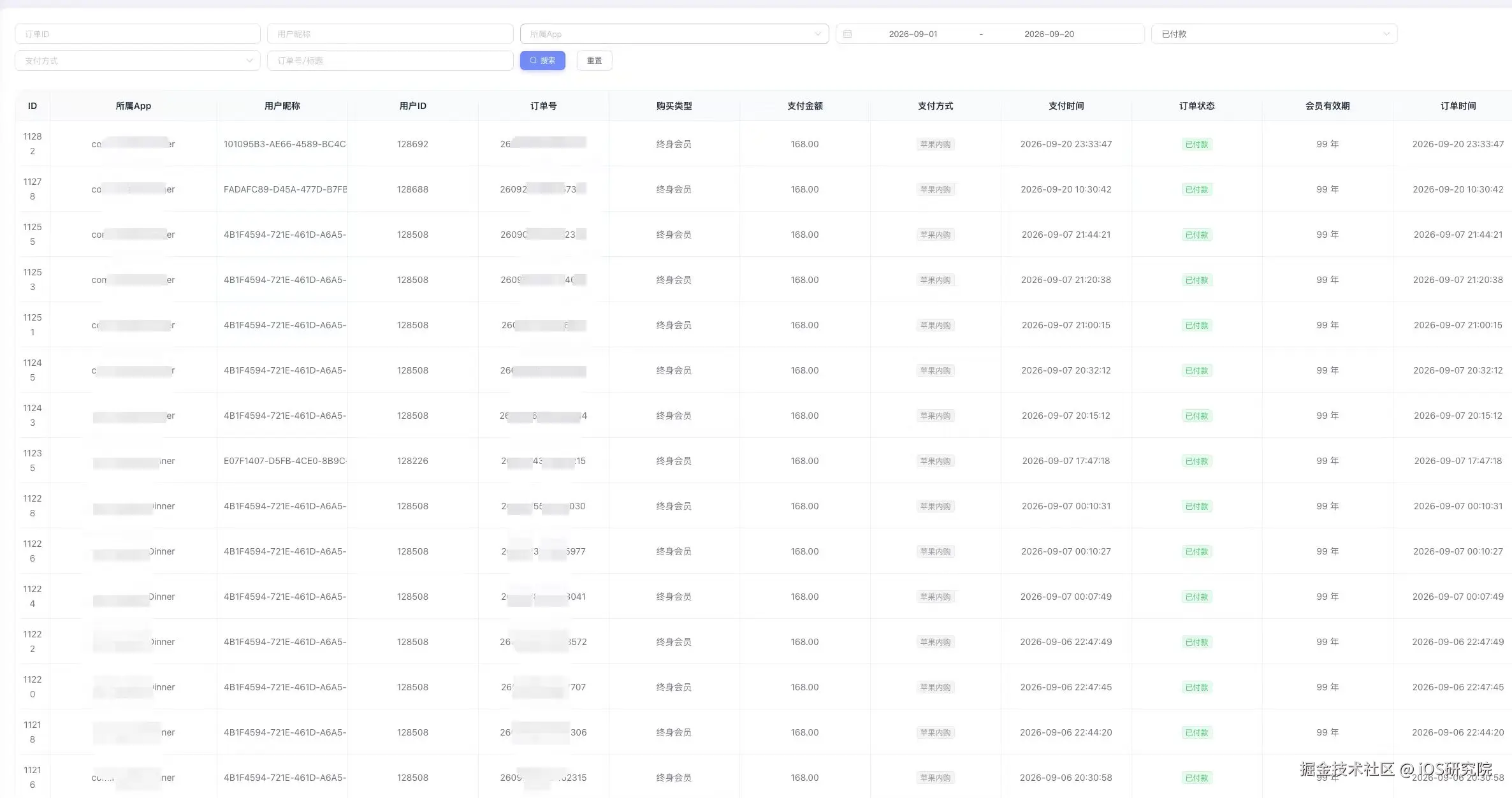
Task: Click the 重置 reset button
Action: pyautogui.click(x=594, y=61)
